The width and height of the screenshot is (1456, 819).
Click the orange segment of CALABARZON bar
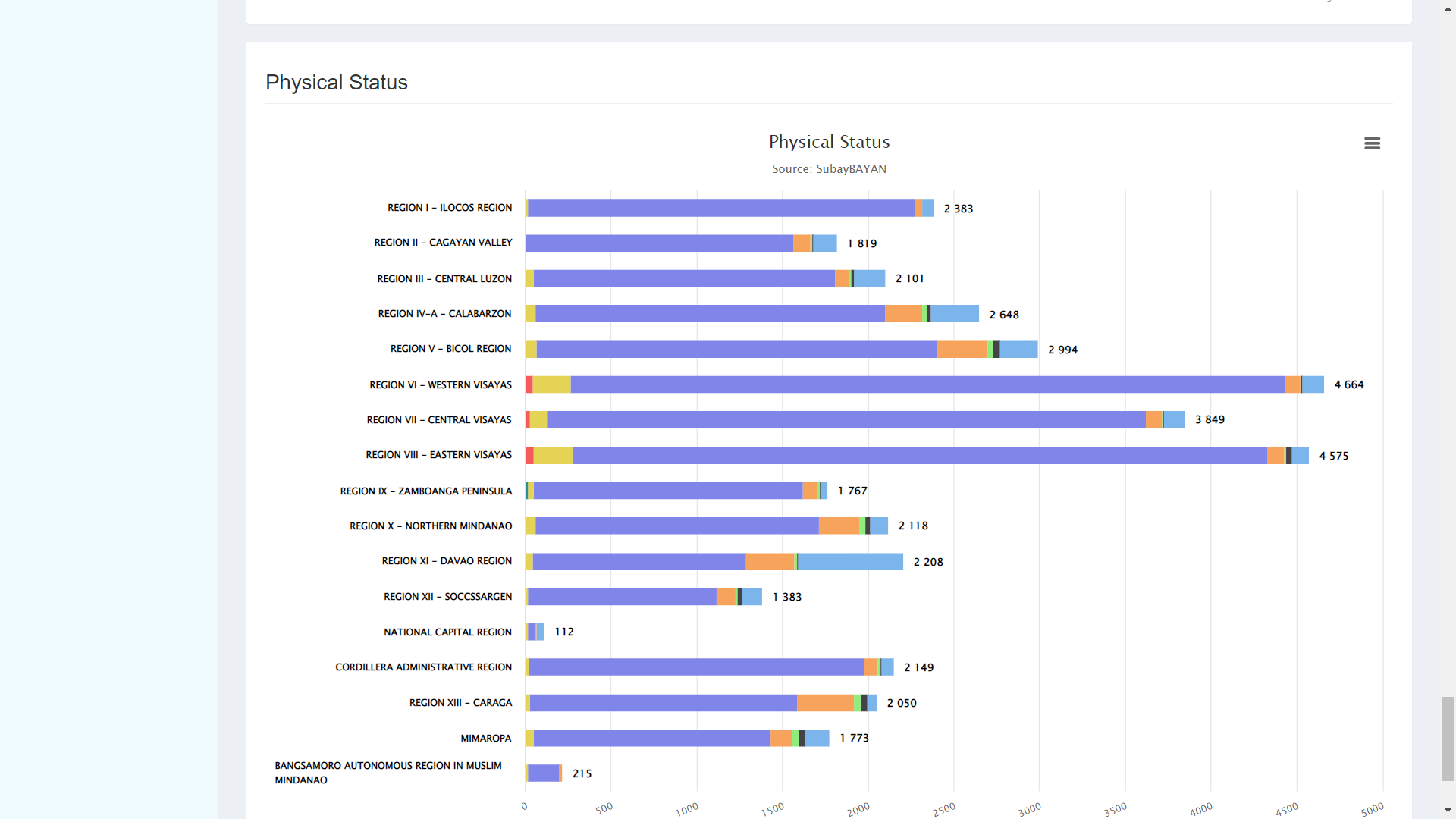point(903,313)
